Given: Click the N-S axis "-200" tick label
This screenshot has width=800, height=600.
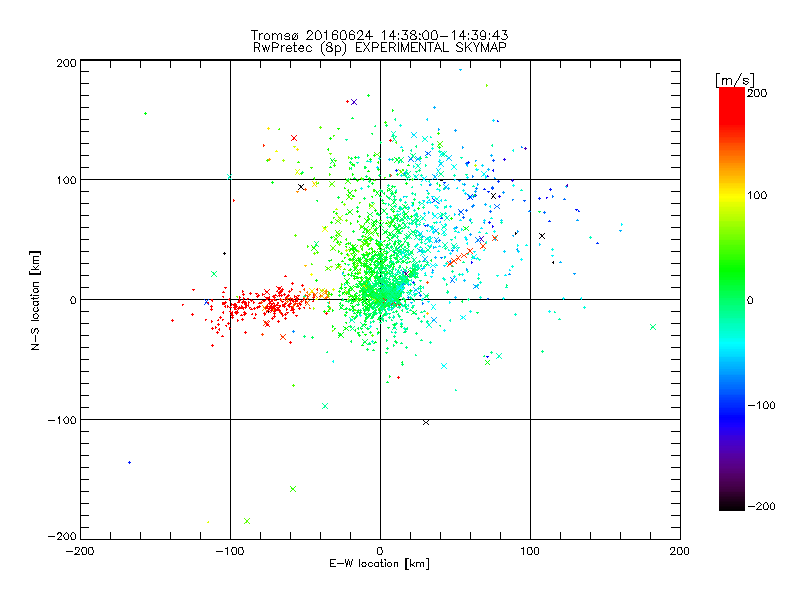Looking at the screenshot, I should 62,536.
